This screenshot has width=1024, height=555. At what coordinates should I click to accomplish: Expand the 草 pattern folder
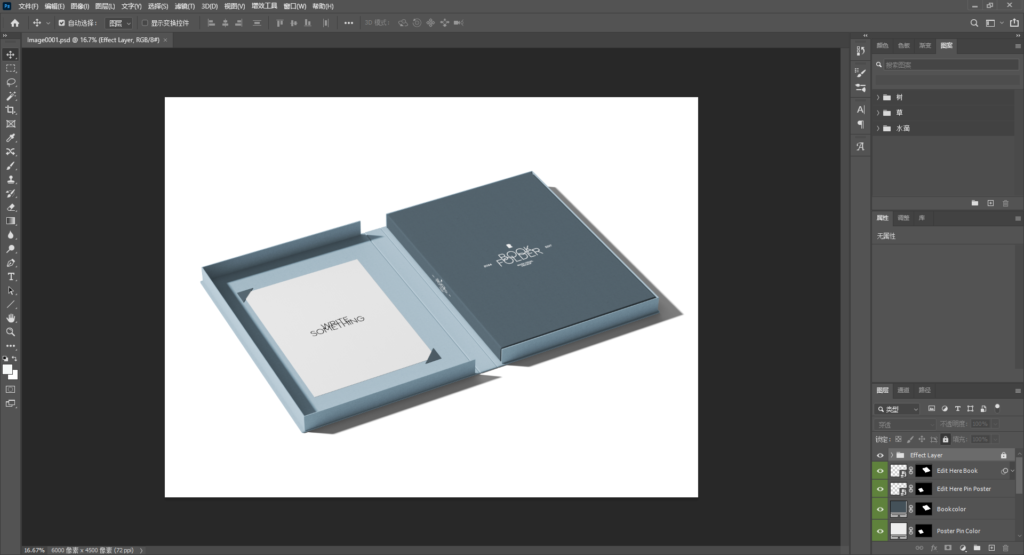click(878, 113)
